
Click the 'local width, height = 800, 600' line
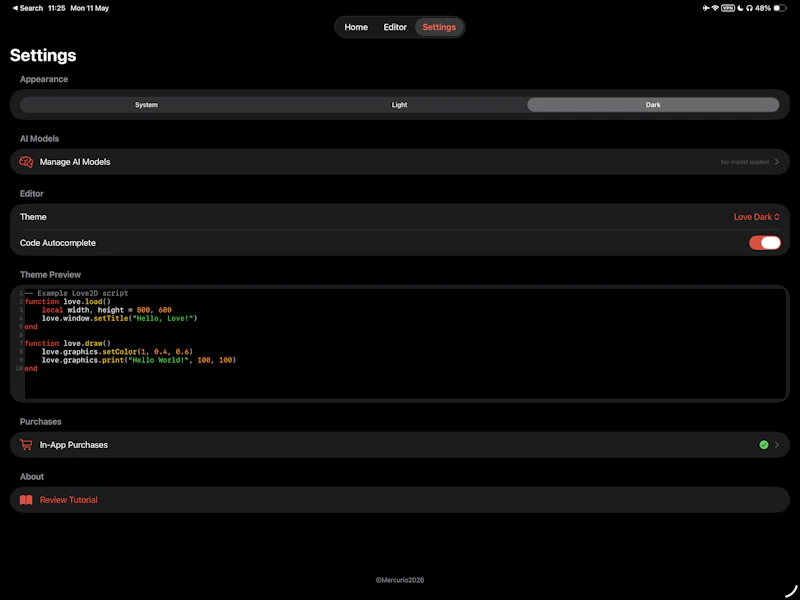107,310
